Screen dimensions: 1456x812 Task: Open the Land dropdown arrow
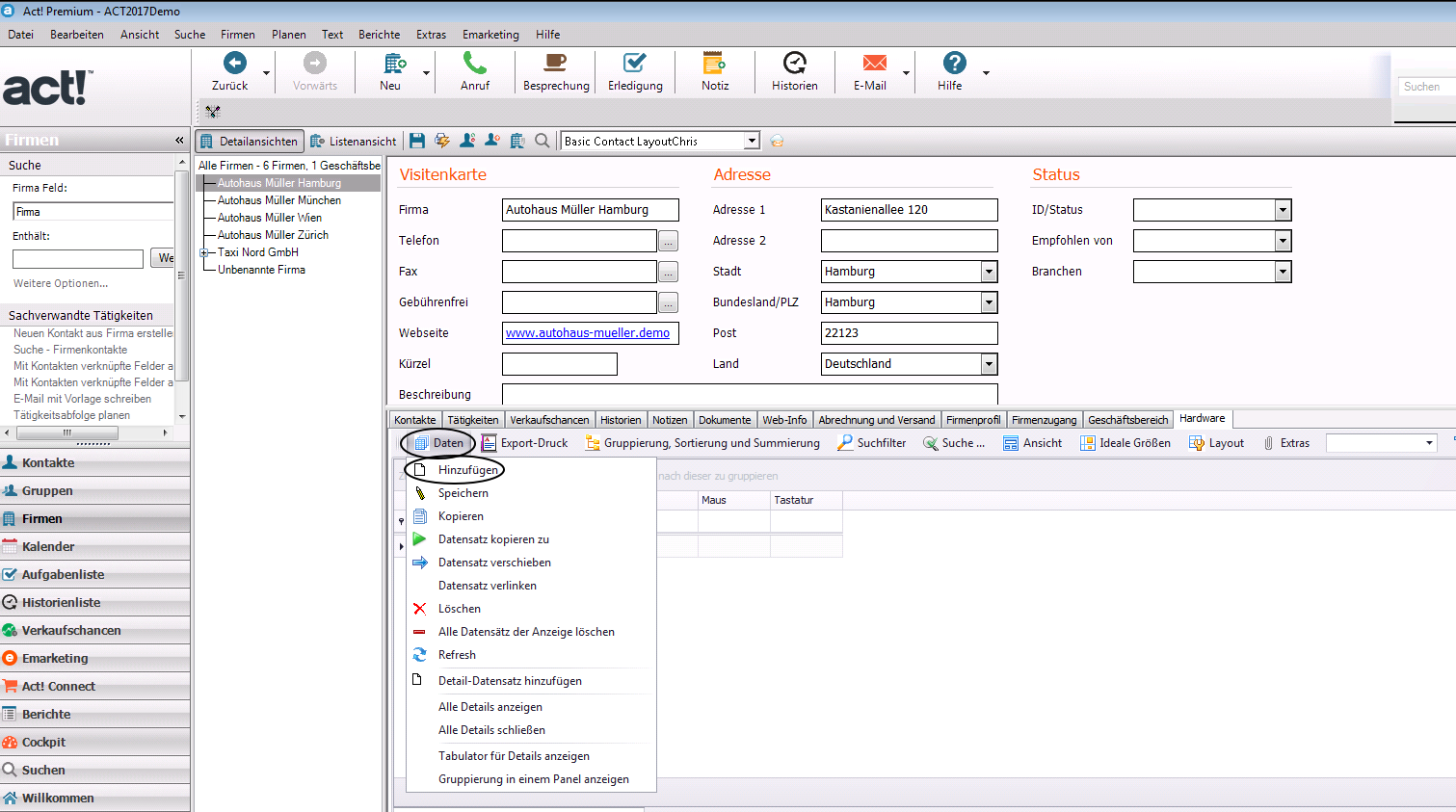989,364
